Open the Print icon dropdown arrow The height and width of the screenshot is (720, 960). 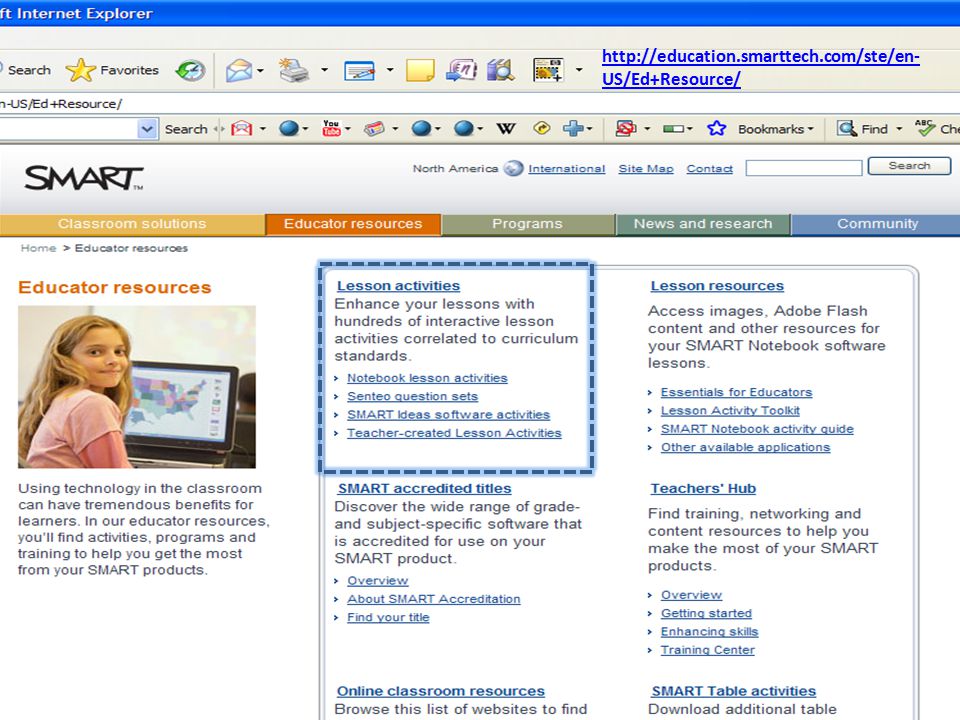point(324,70)
